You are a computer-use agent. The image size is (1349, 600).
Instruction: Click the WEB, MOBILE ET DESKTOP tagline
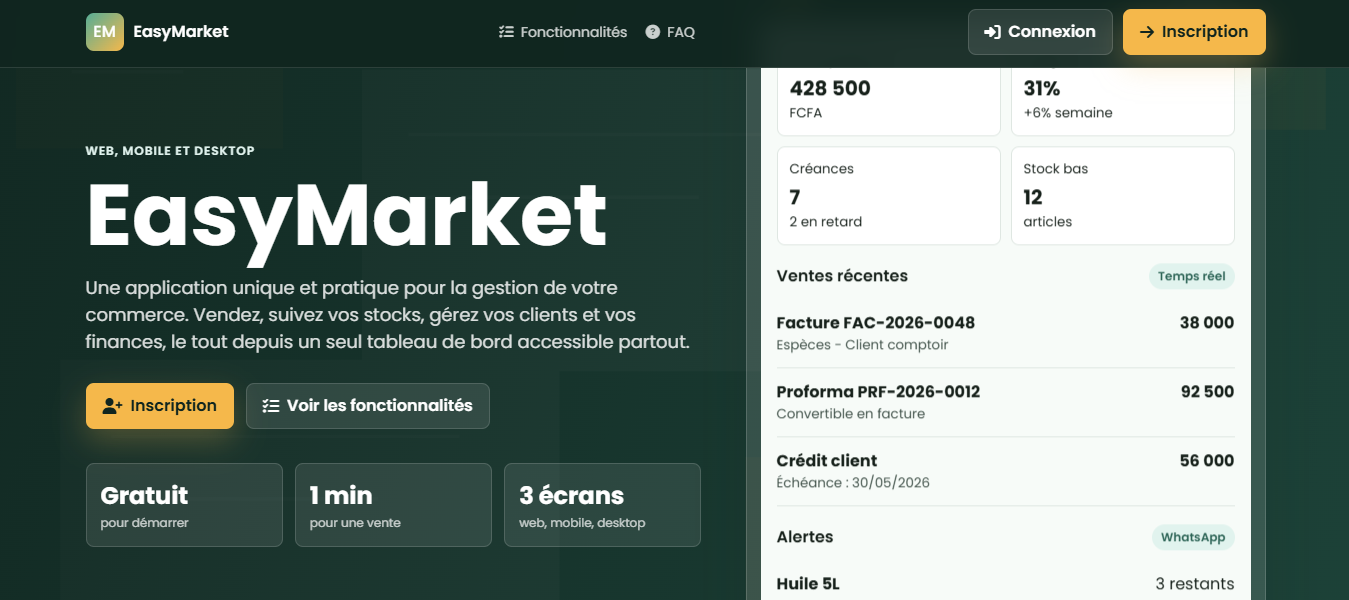tap(170, 151)
